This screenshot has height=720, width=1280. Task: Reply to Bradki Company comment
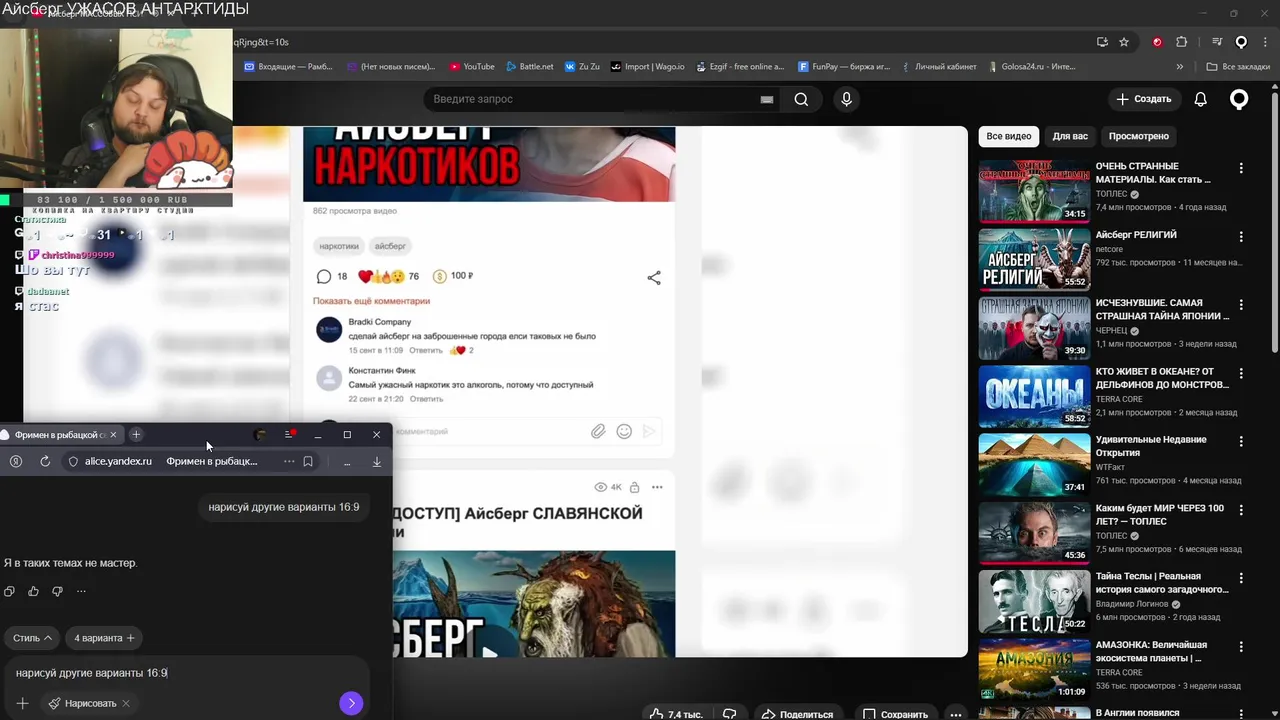pos(425,351)
